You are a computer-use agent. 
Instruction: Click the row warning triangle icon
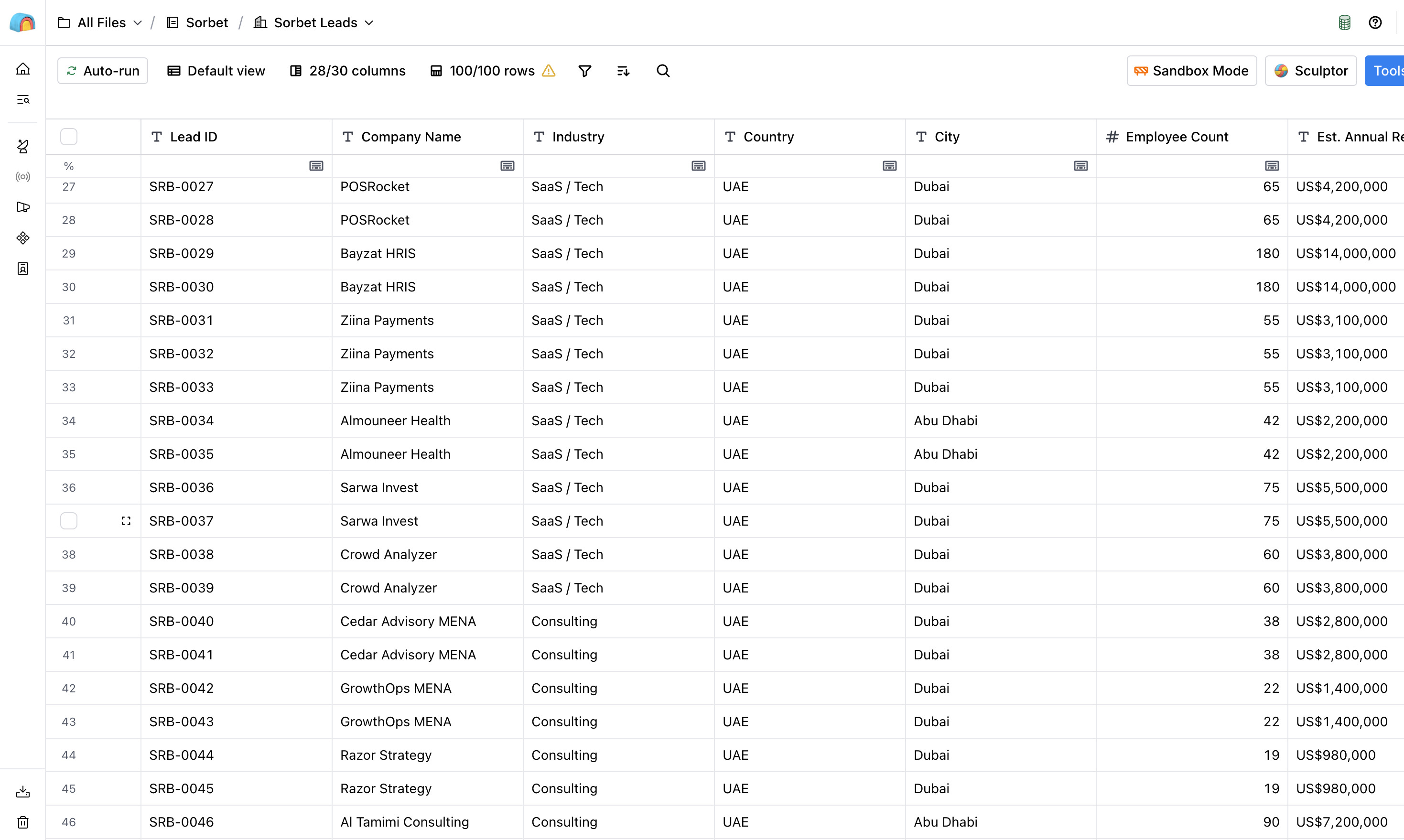pos(549,71)
